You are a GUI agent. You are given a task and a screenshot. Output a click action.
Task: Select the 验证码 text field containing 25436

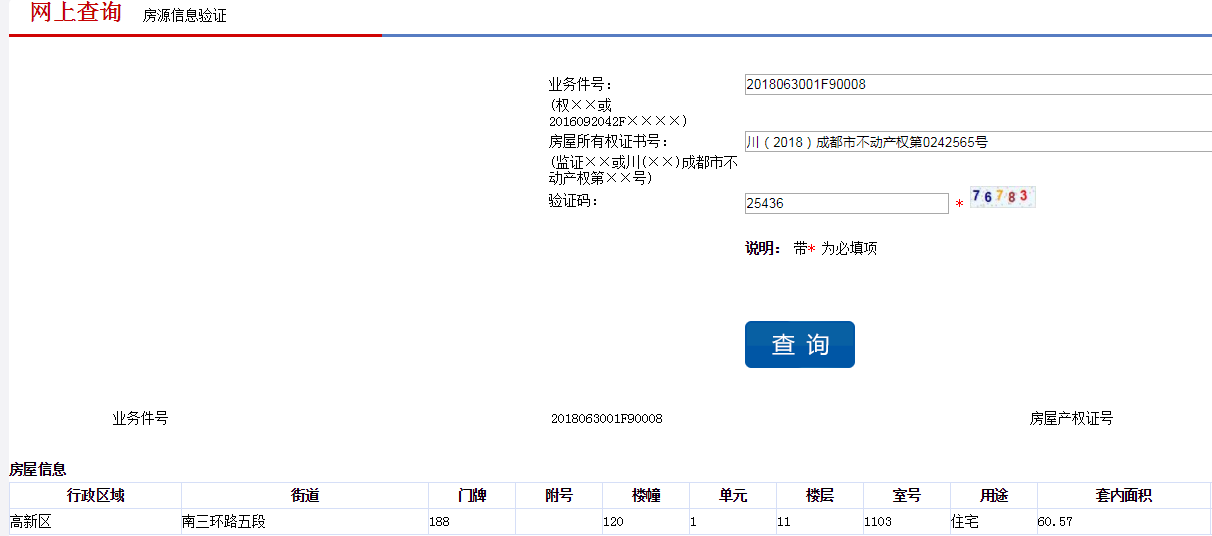tap(846, 203)
